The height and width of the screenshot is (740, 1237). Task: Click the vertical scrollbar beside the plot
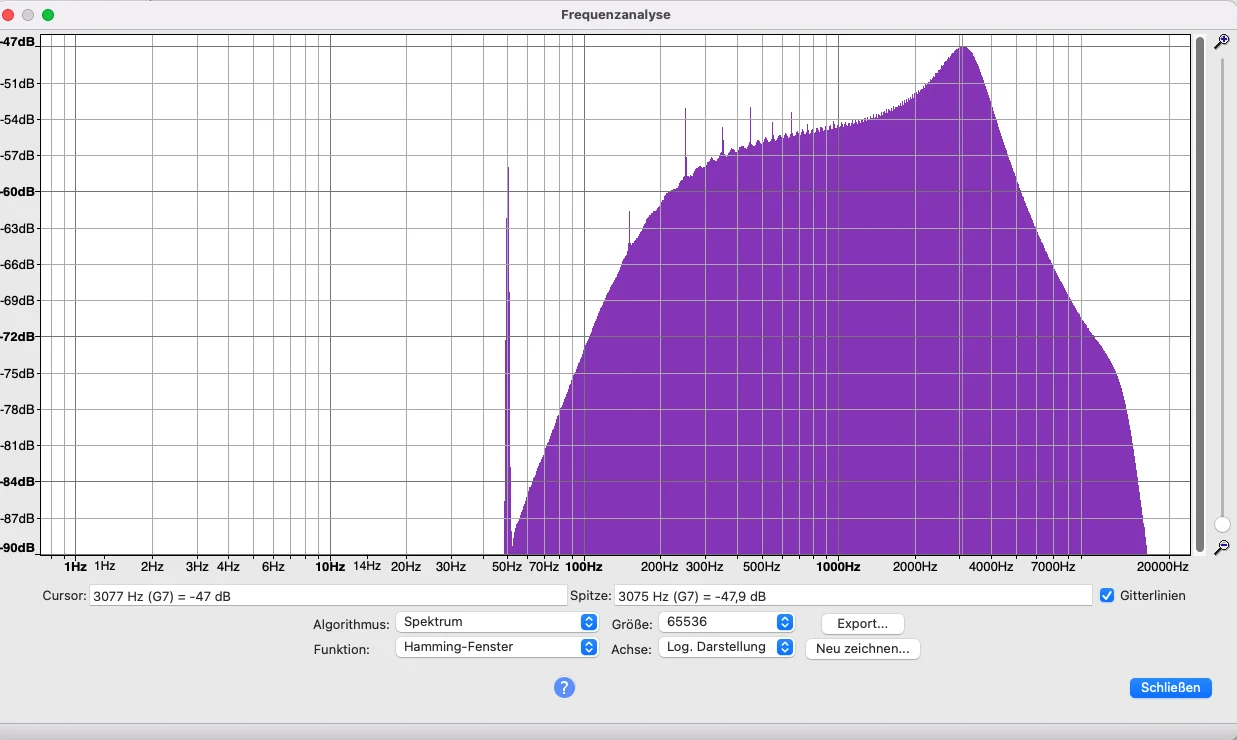pyautogui.click(x=1200, y=294)
